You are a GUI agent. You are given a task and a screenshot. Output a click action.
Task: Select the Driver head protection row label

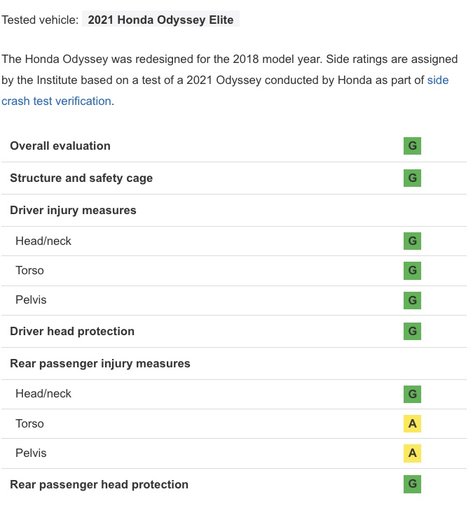pyautogui.click(x=72, y=331)
